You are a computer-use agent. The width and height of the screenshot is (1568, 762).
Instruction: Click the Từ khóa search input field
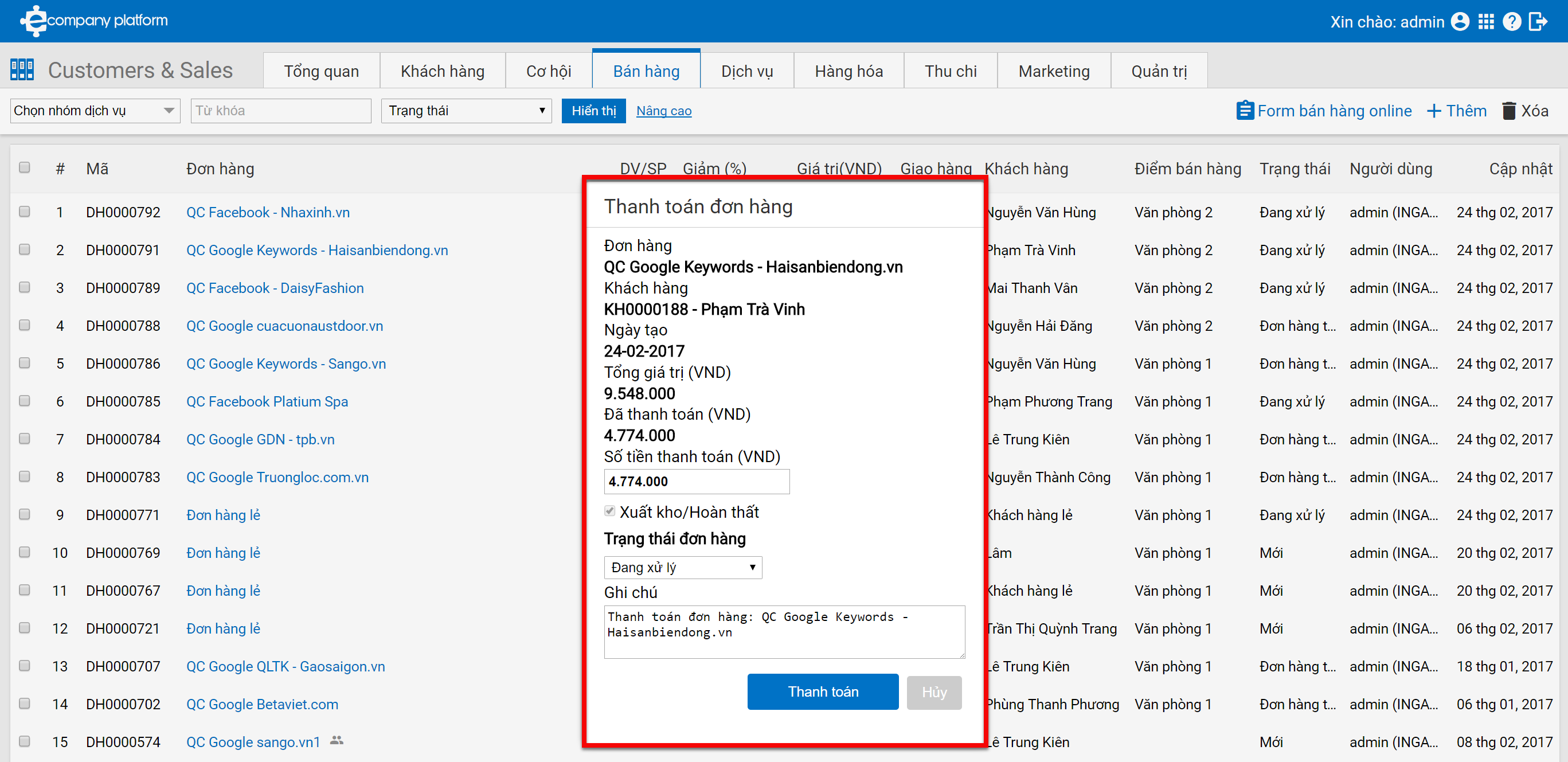(280, 111)
